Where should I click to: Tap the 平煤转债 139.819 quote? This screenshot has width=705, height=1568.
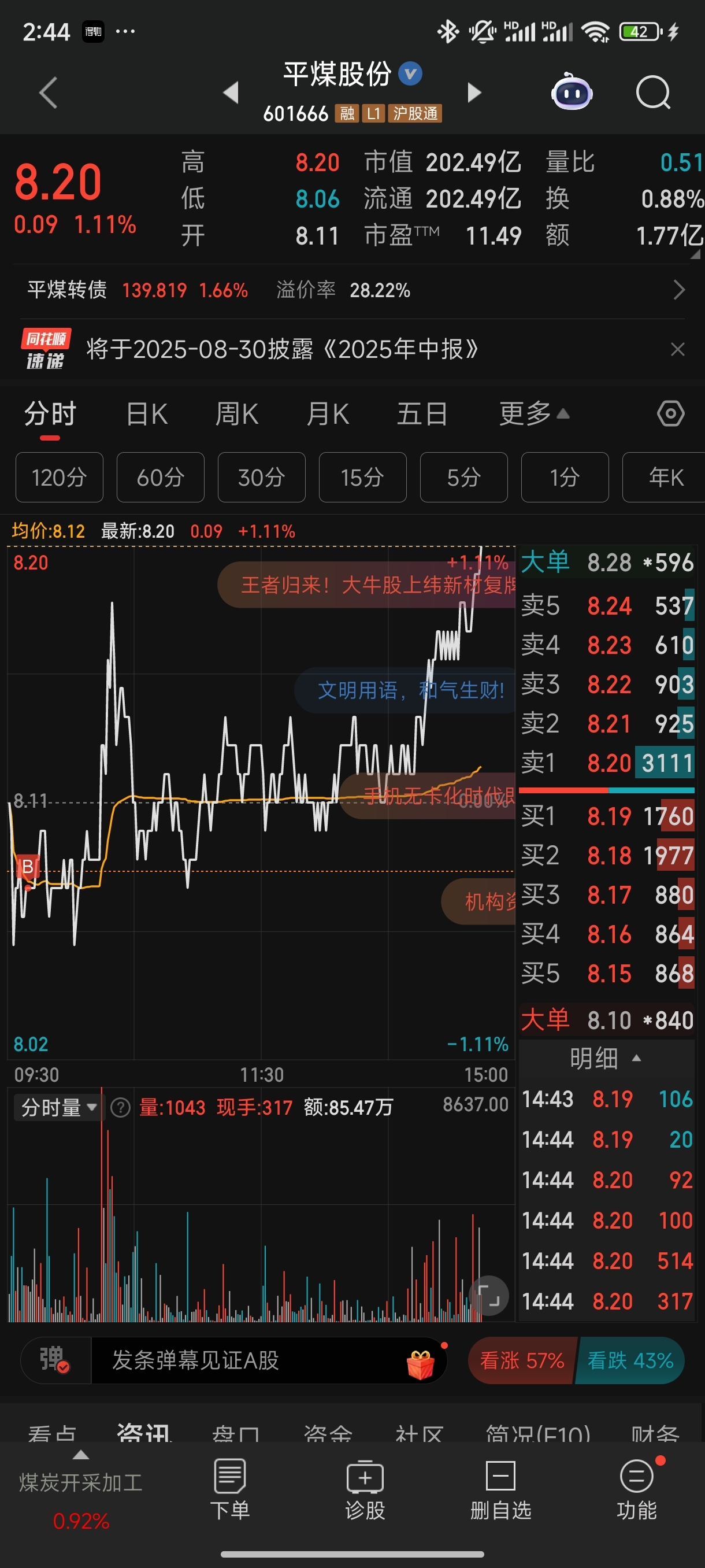pyautogui.click(x=138, y=290)
